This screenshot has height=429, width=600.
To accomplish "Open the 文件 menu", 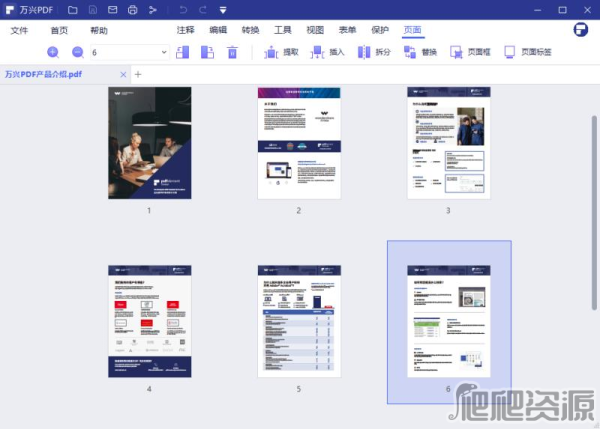I will (20, 31).
